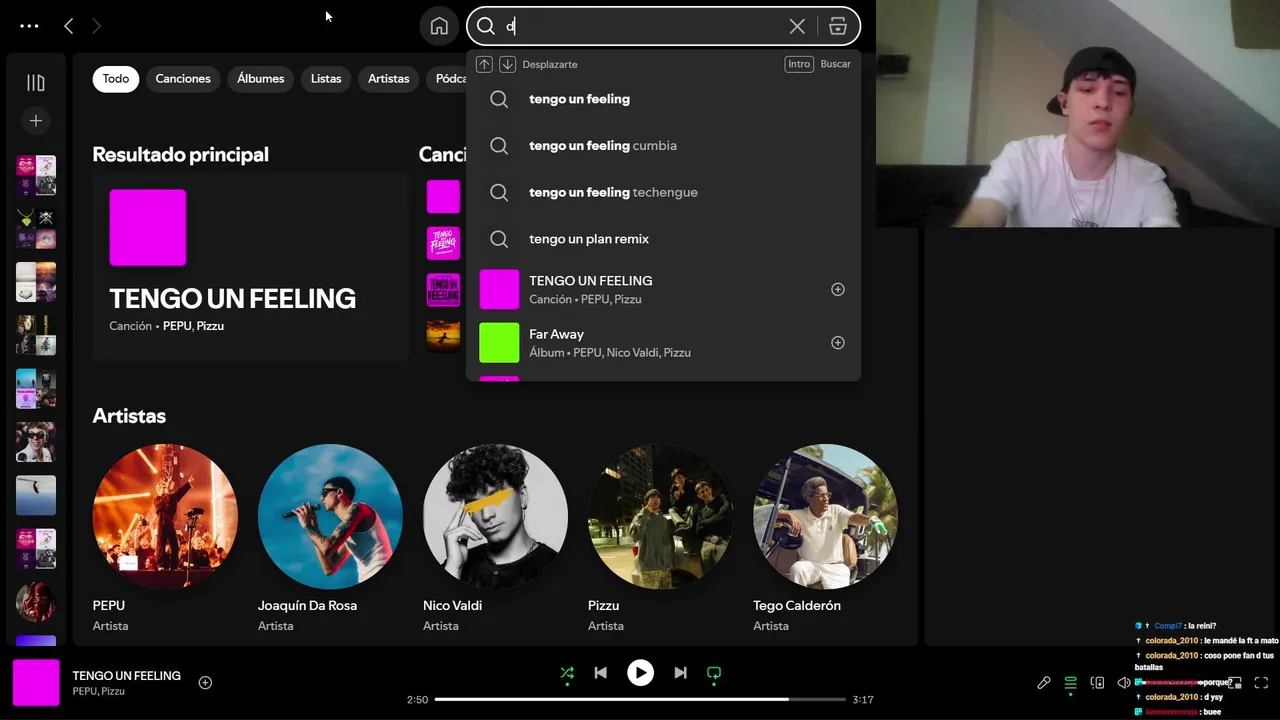Open the Home page button
The height and width of the screenshot is (720, 1280).
click(439, 26)
